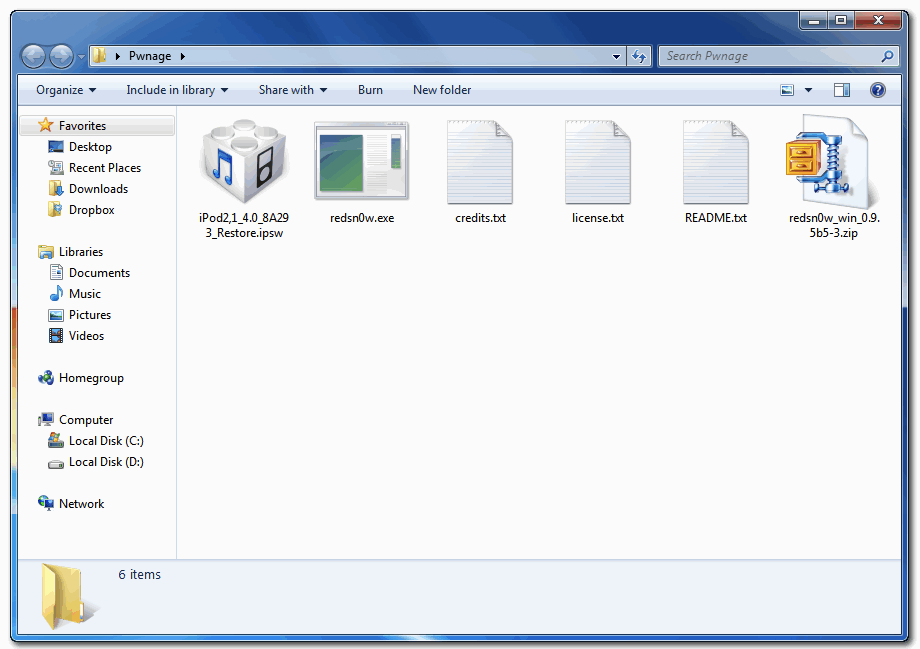Select the credits.txt file icon
920x649 pixels.
[x=480, y=163]
